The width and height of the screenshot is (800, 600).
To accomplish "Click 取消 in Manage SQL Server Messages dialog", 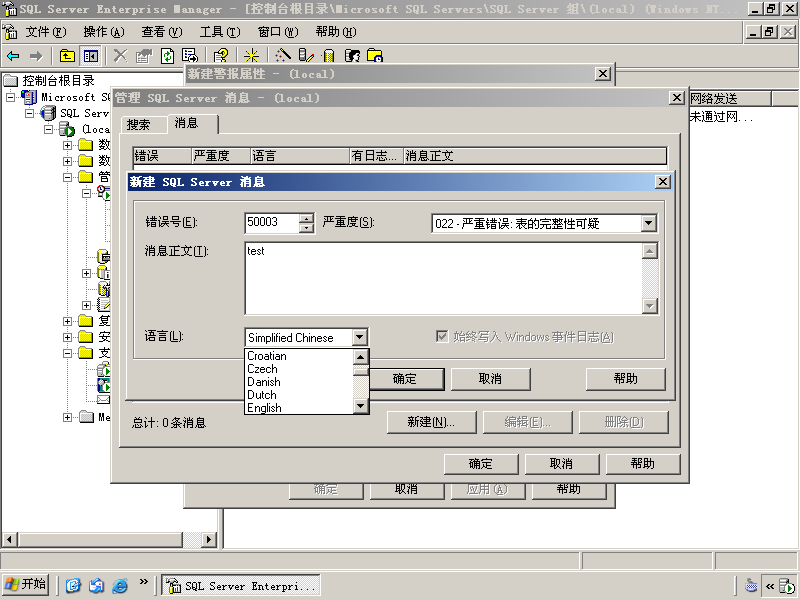I will (x=561, y=464).
